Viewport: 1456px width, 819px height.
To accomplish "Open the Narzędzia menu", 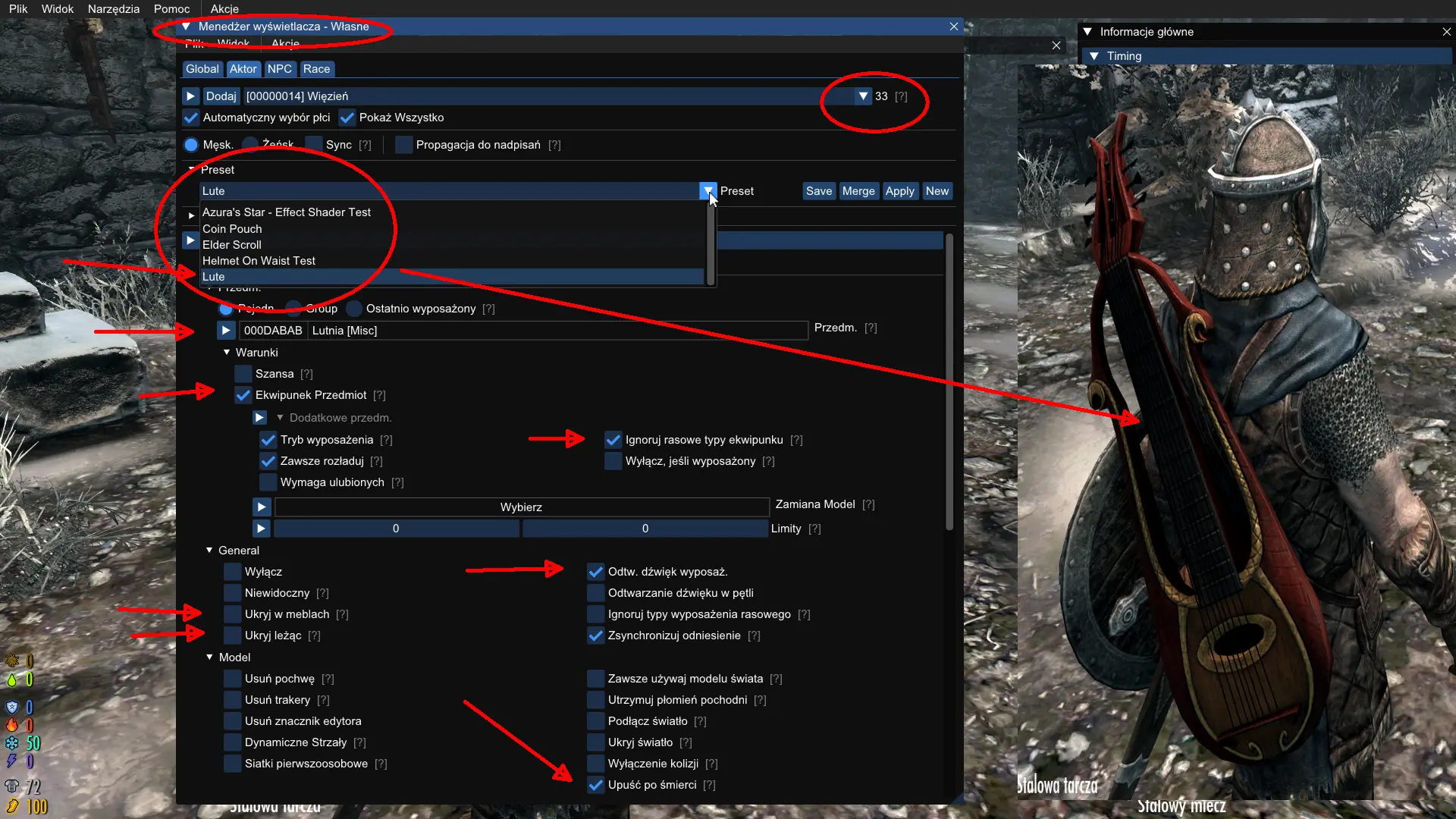I will tap(114, 9).
